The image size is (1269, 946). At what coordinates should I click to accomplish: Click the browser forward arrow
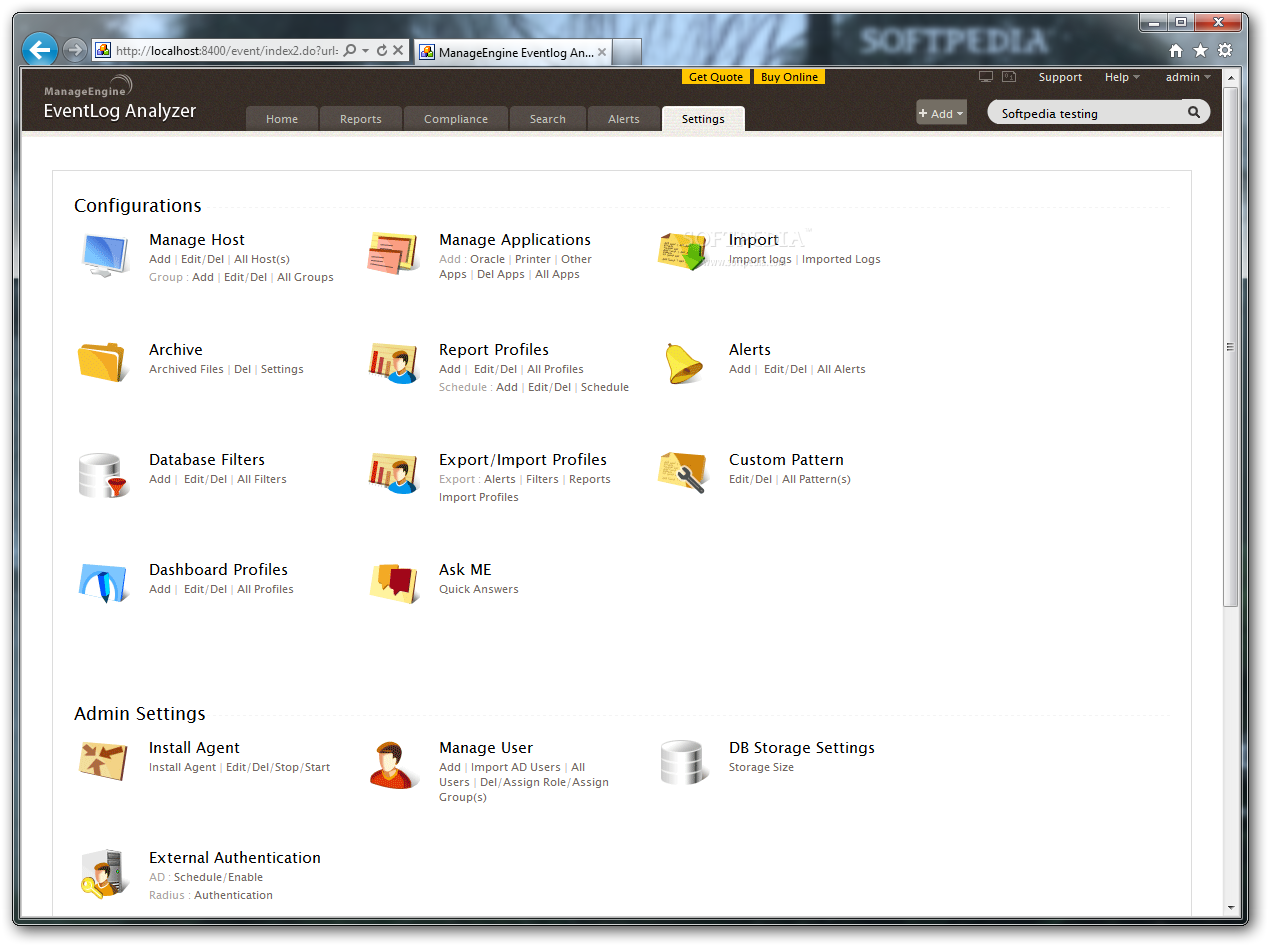tap(75, 50)
